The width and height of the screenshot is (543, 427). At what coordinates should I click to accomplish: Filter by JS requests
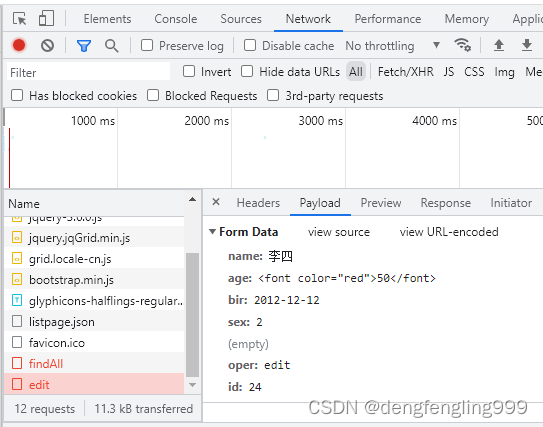(449, 72)
